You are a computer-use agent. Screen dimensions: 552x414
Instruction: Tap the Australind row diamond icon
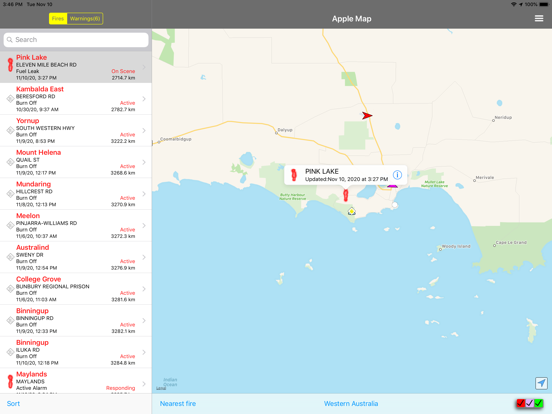click(x=10, y=257)
